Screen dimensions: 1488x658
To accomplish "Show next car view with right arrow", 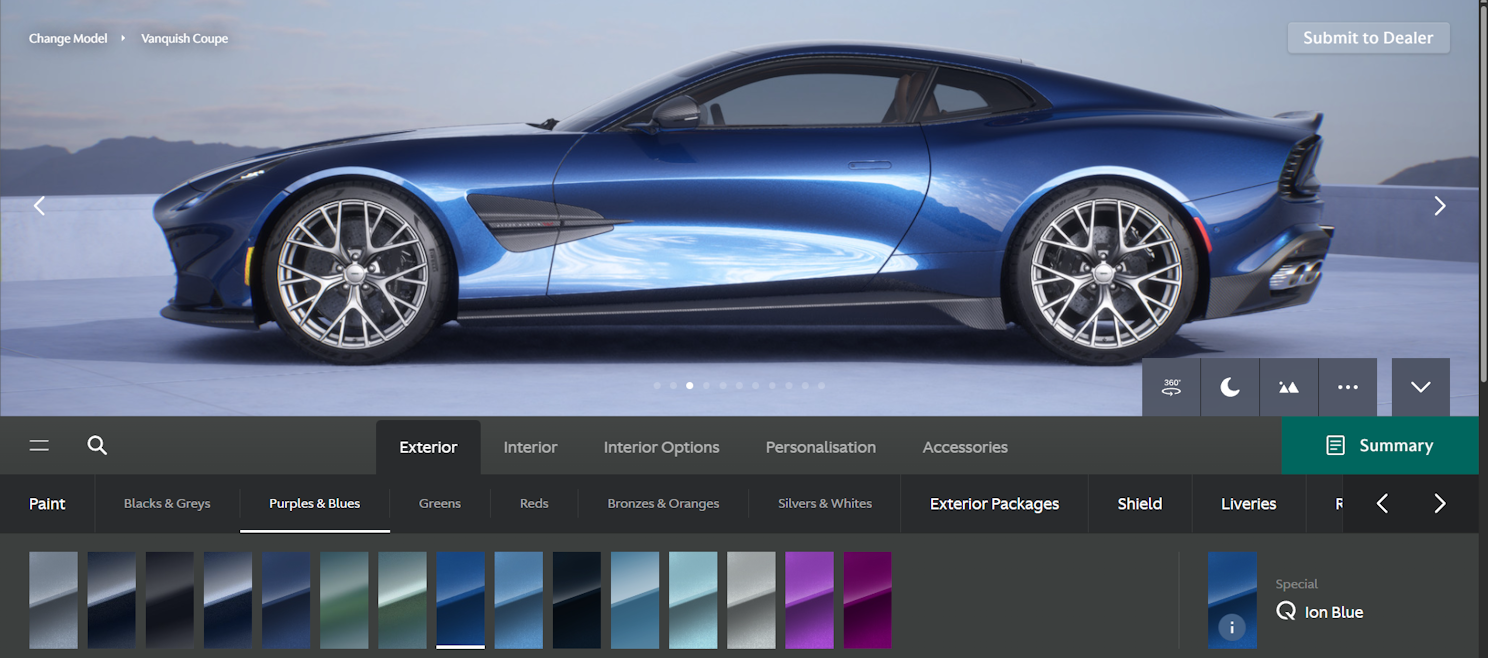I will 1440,206.
